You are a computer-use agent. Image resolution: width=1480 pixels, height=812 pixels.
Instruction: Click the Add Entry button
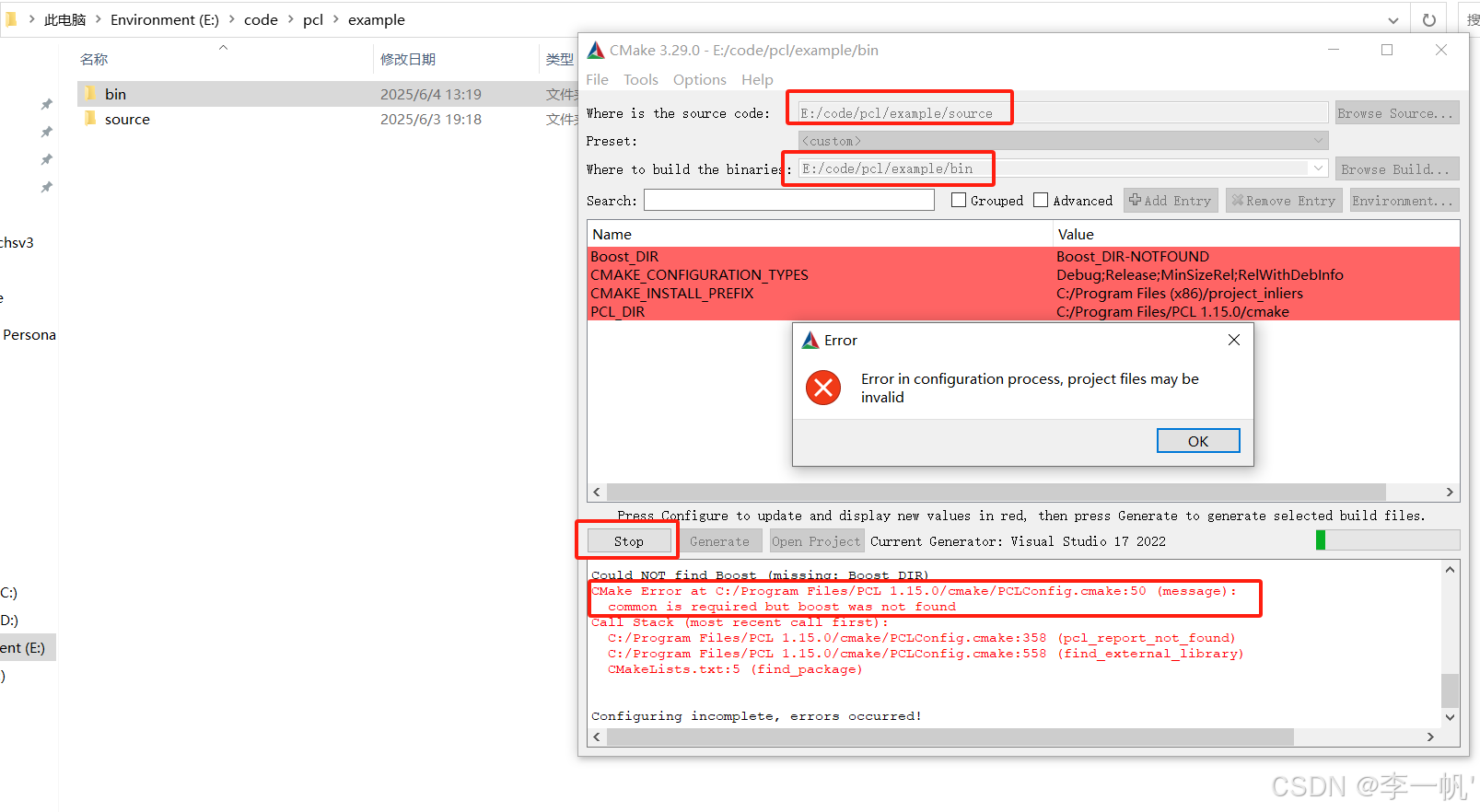pos(1171,201)
